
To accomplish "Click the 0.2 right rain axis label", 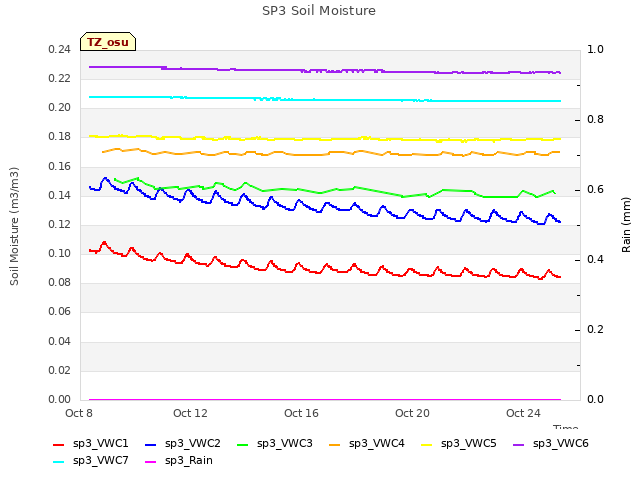I will coord(595,329).
